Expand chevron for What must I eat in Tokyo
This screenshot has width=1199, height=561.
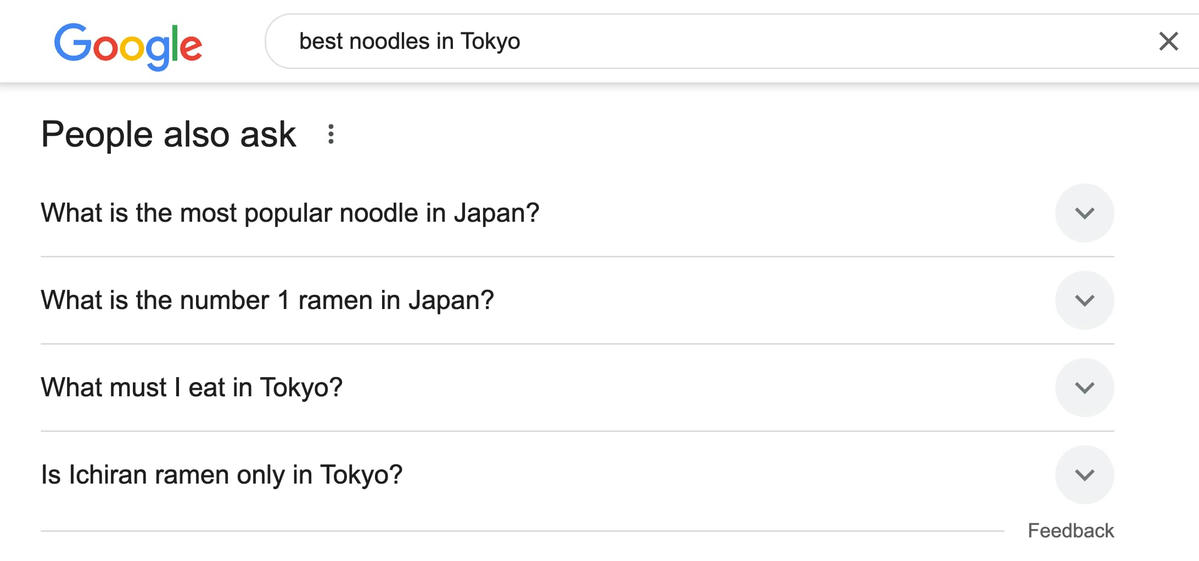(x=1084, y=387)
